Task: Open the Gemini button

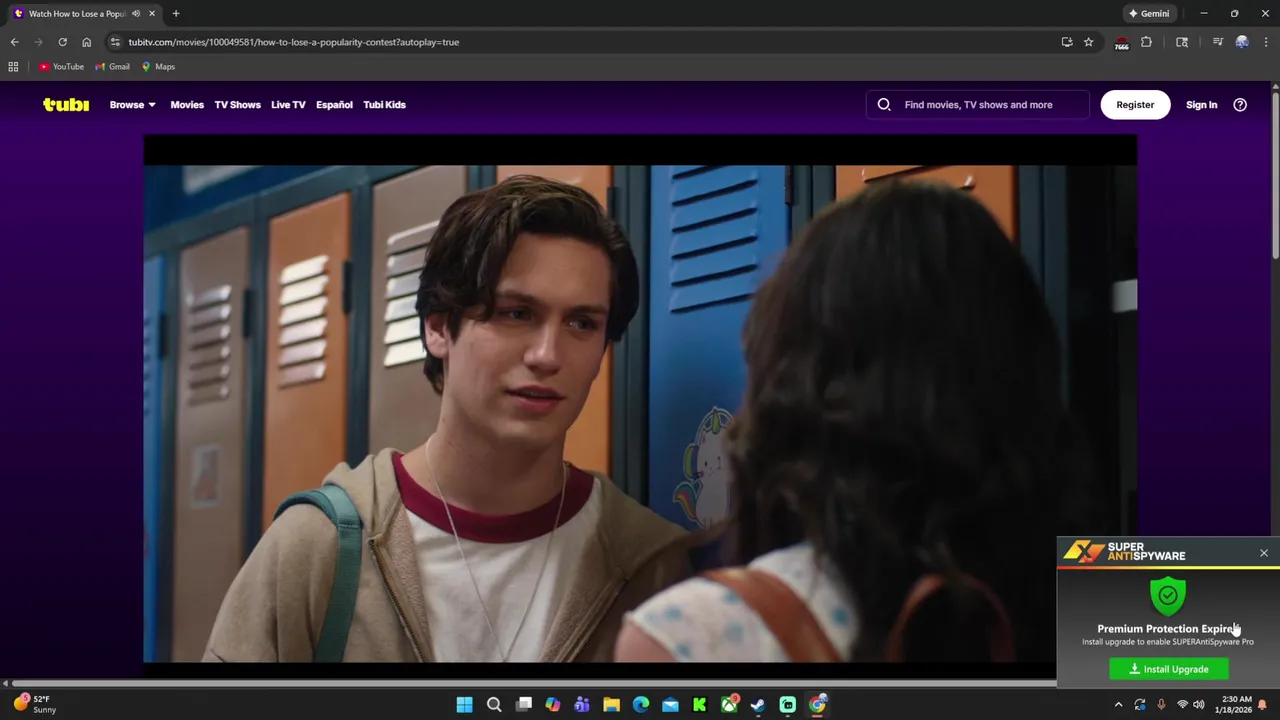Action: pyautogui.click(x=1149, y=14)
